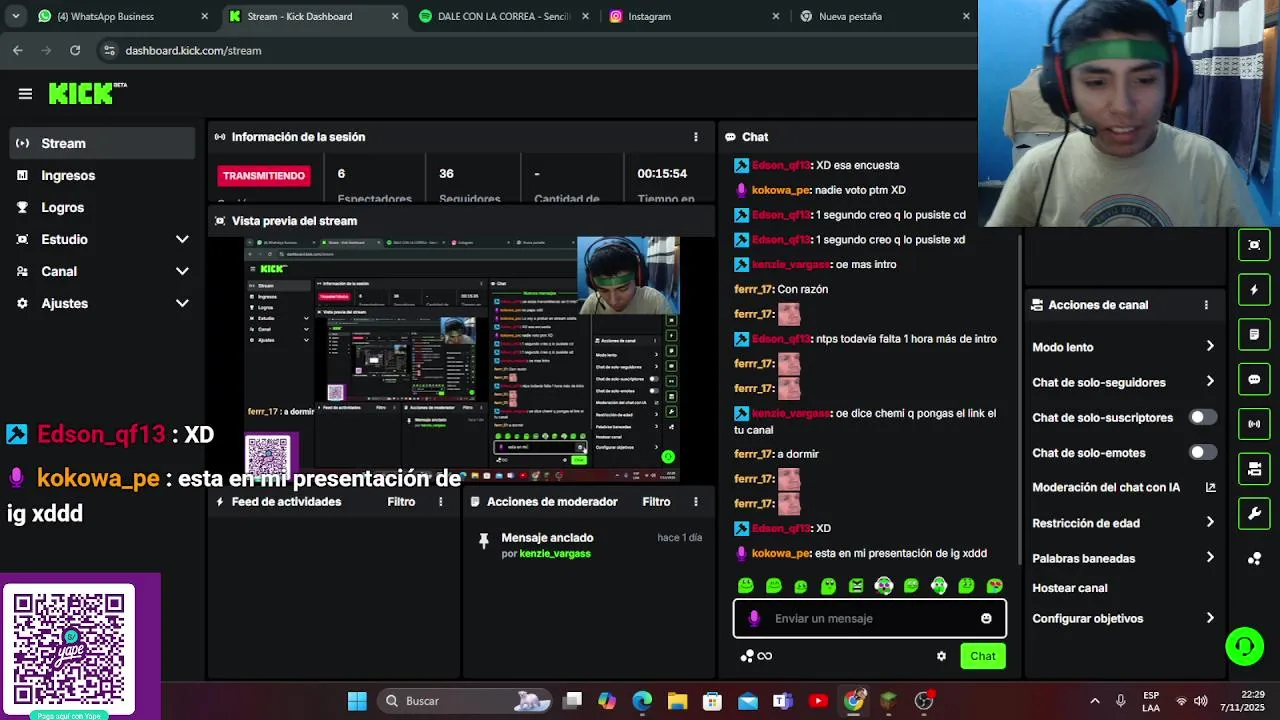Viewport: 1280px width, 720px height.
Task: Click the stream preview thumbnail
Action: point(463,359)
